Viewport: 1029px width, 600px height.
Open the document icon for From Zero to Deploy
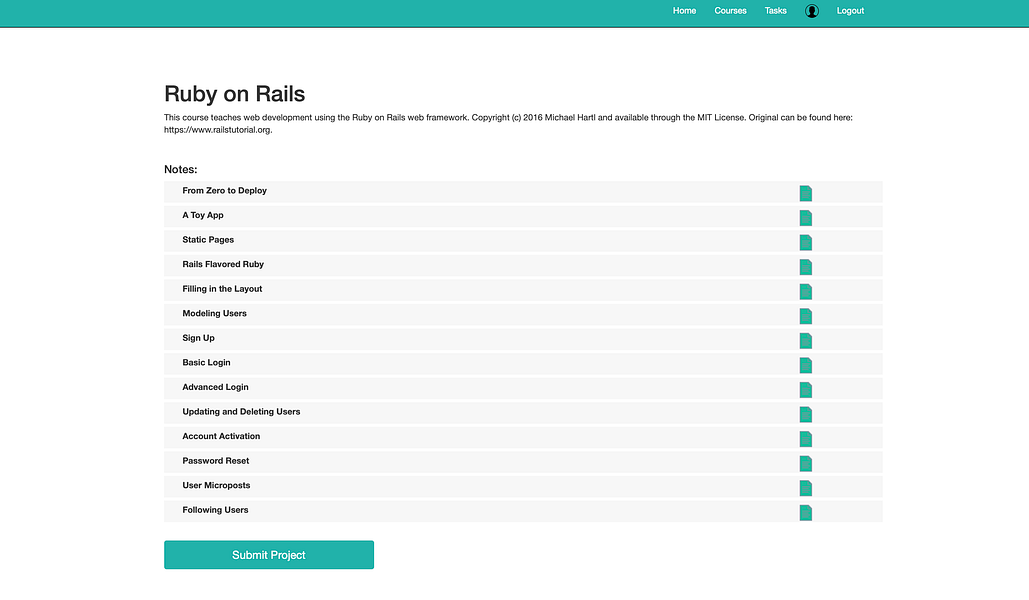[x=806, y=193]
